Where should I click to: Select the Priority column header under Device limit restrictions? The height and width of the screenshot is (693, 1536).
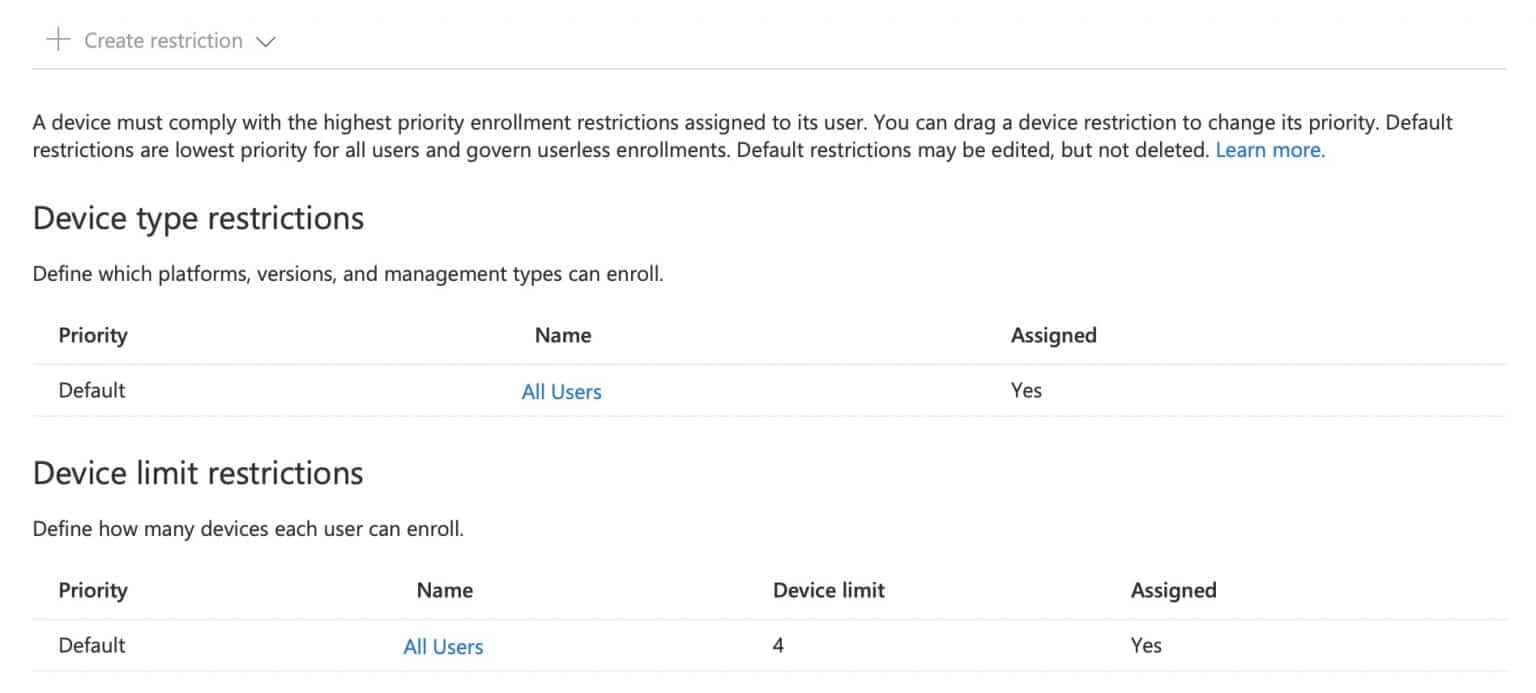92,590
